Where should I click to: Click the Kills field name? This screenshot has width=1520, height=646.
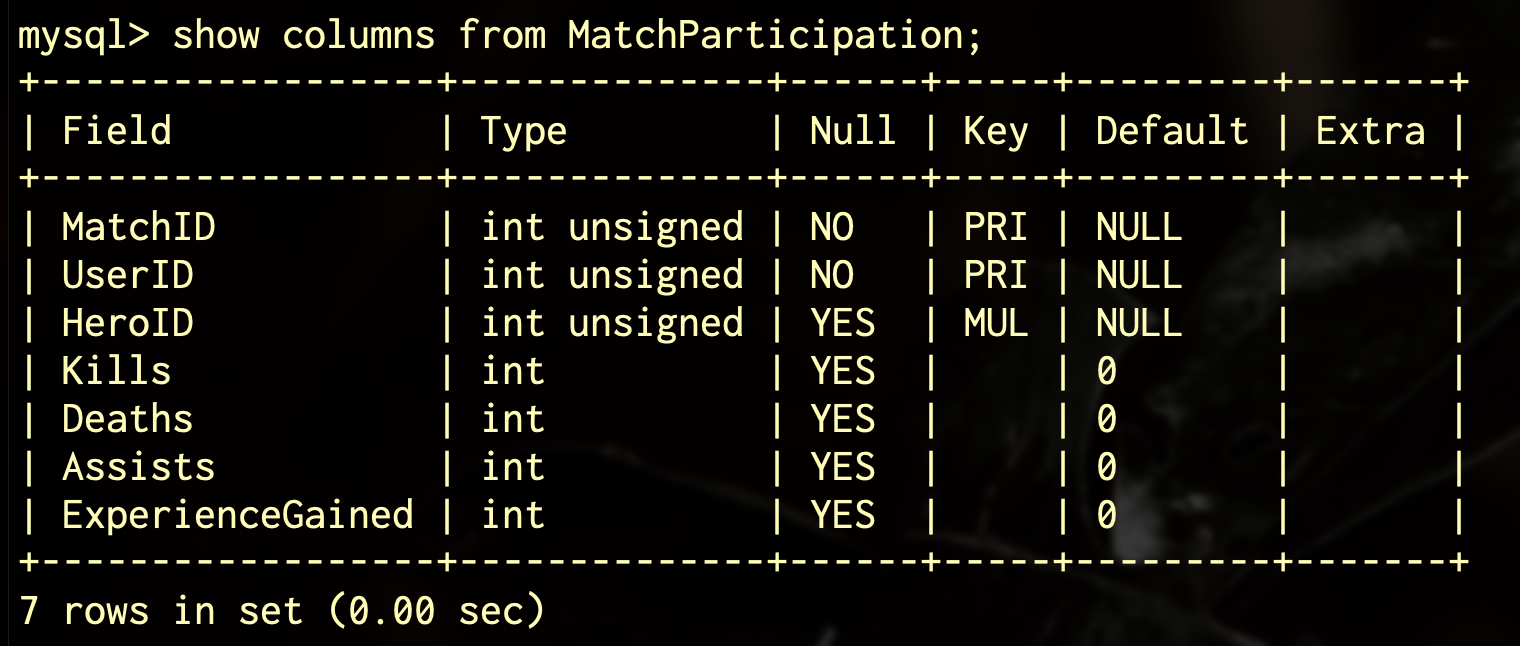point(116,372)
